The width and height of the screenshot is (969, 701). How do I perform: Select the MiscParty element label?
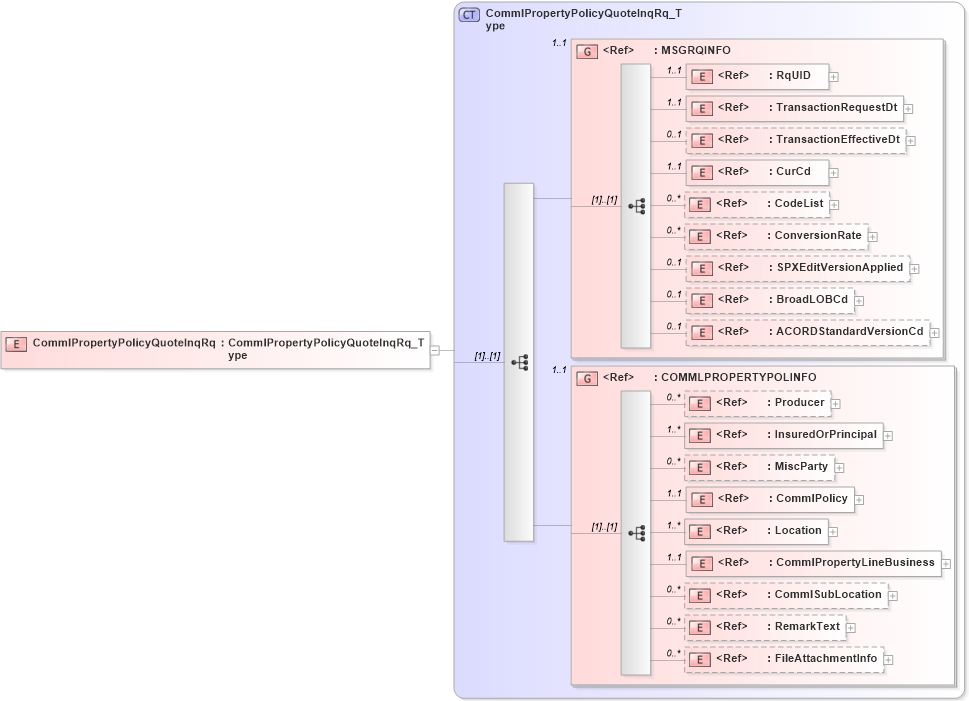800,466
